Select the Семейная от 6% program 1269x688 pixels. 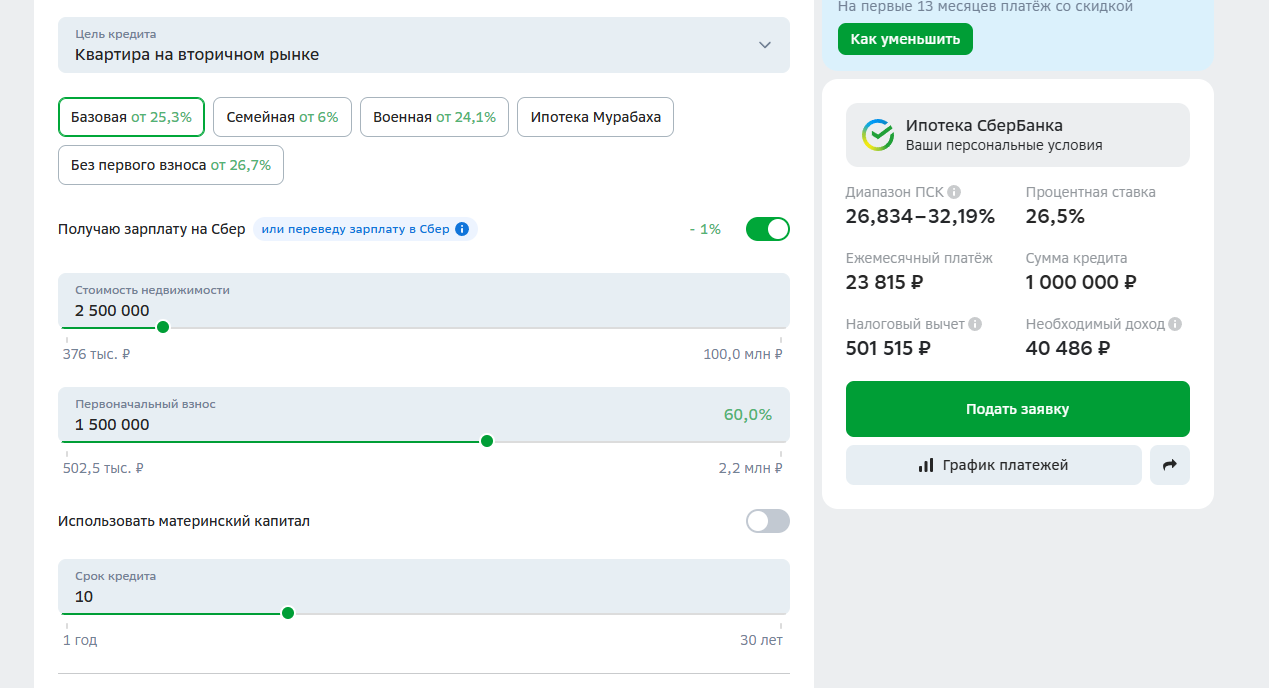tap(283, 117)
